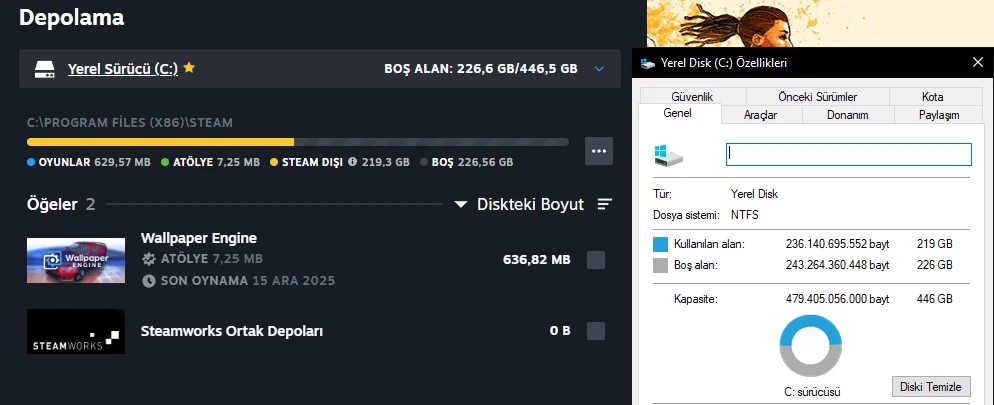Click the 479.405.056.000 bayt capacity value

click(837, 299)
